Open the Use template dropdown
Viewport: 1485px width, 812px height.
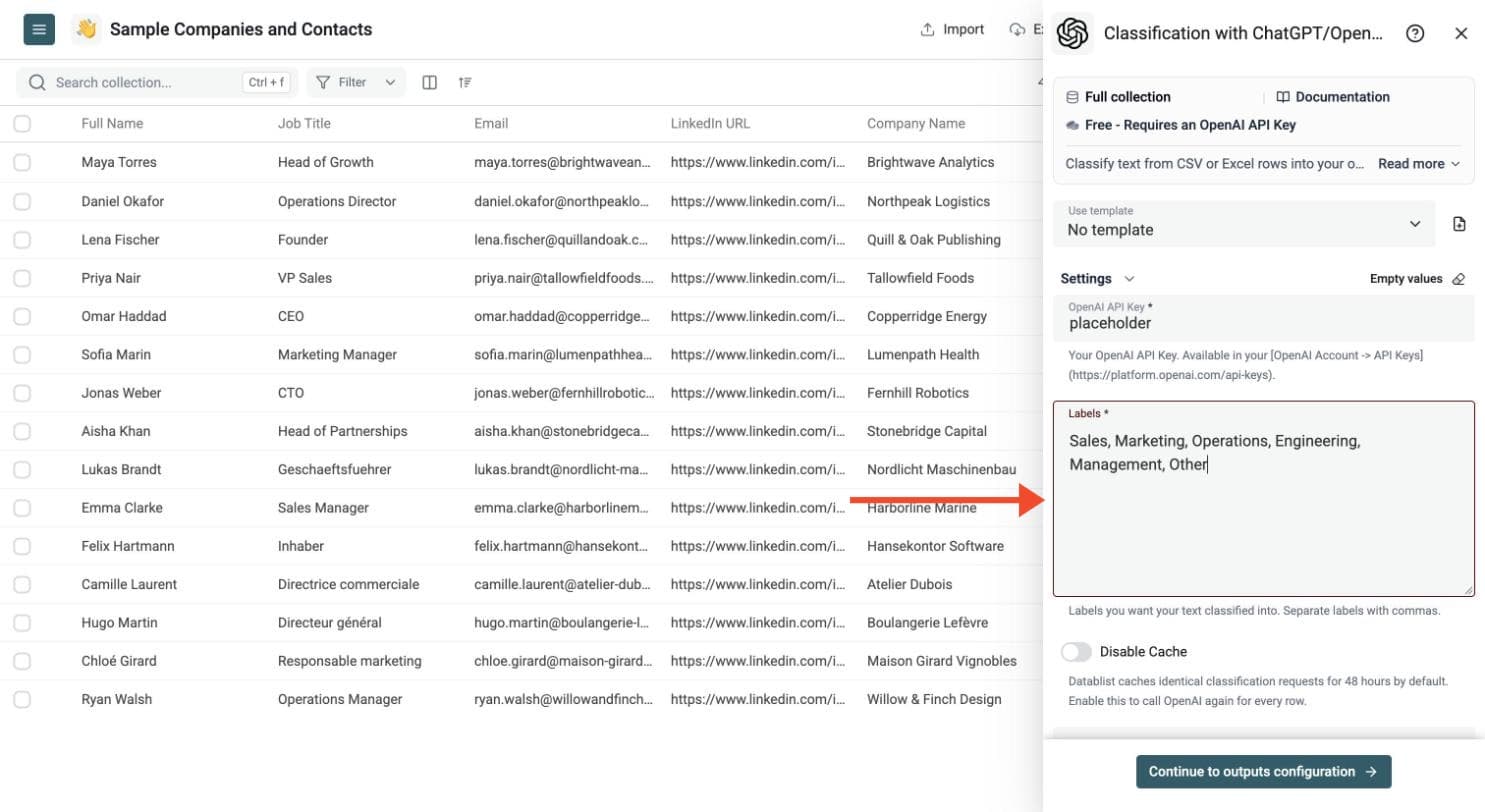click(x=1244, y=224)
